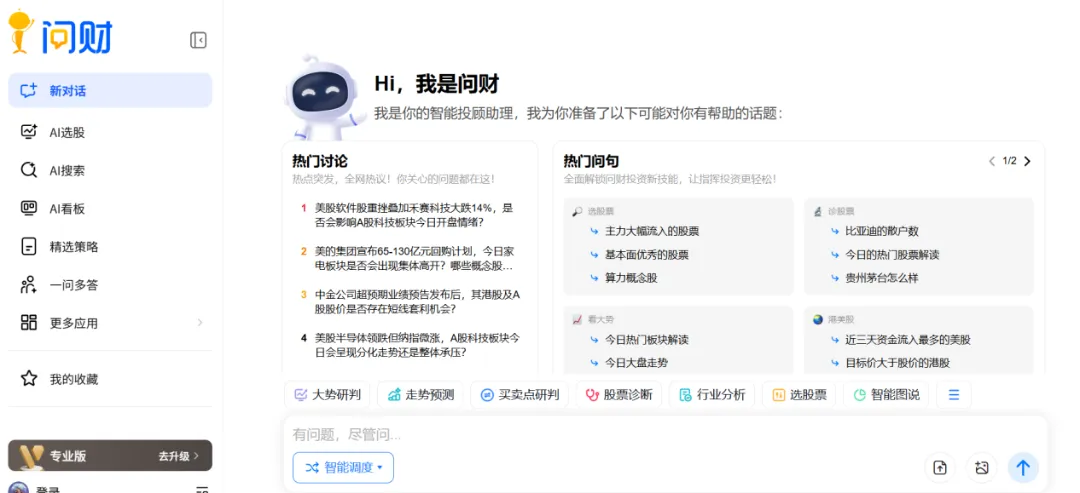Click the 专业版 V badge icon

pos(31,456)
